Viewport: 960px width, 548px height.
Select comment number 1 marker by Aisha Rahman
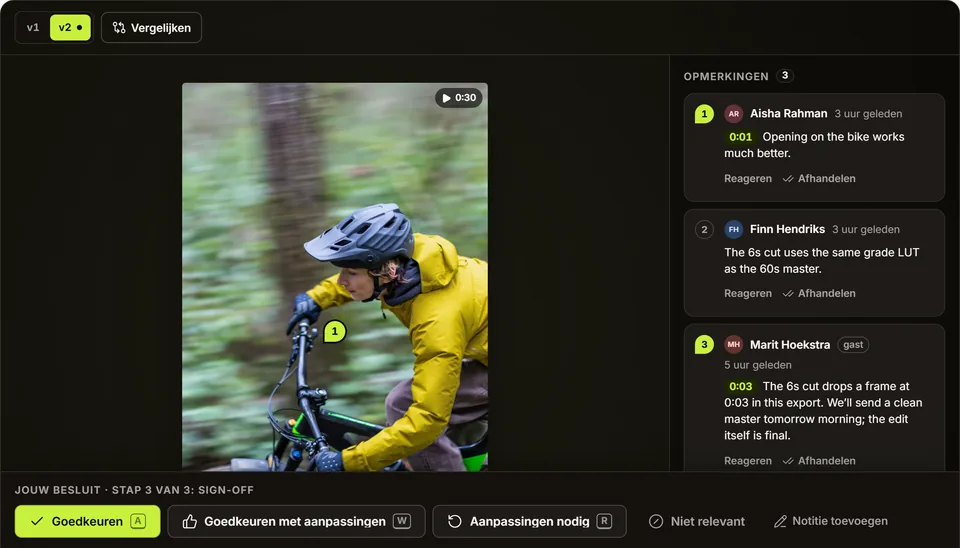(x=704, y=114)
